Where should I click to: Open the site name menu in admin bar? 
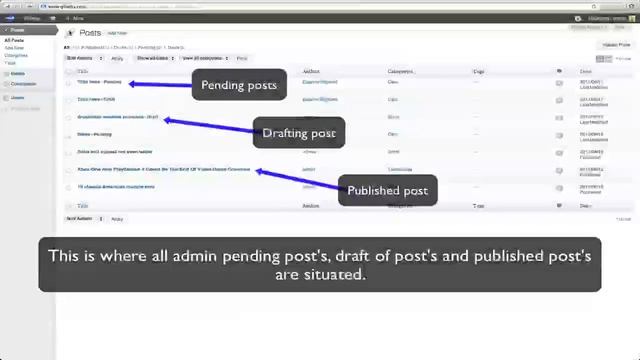(31, 18)
